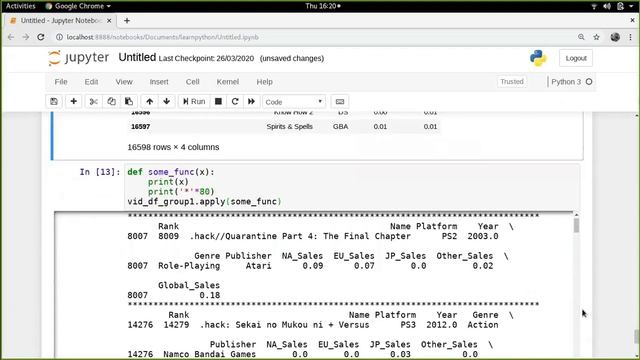This screenshot has width=640, height=360.
Task: Click the volume speaker icon
Action: click(x=607, y=6)
